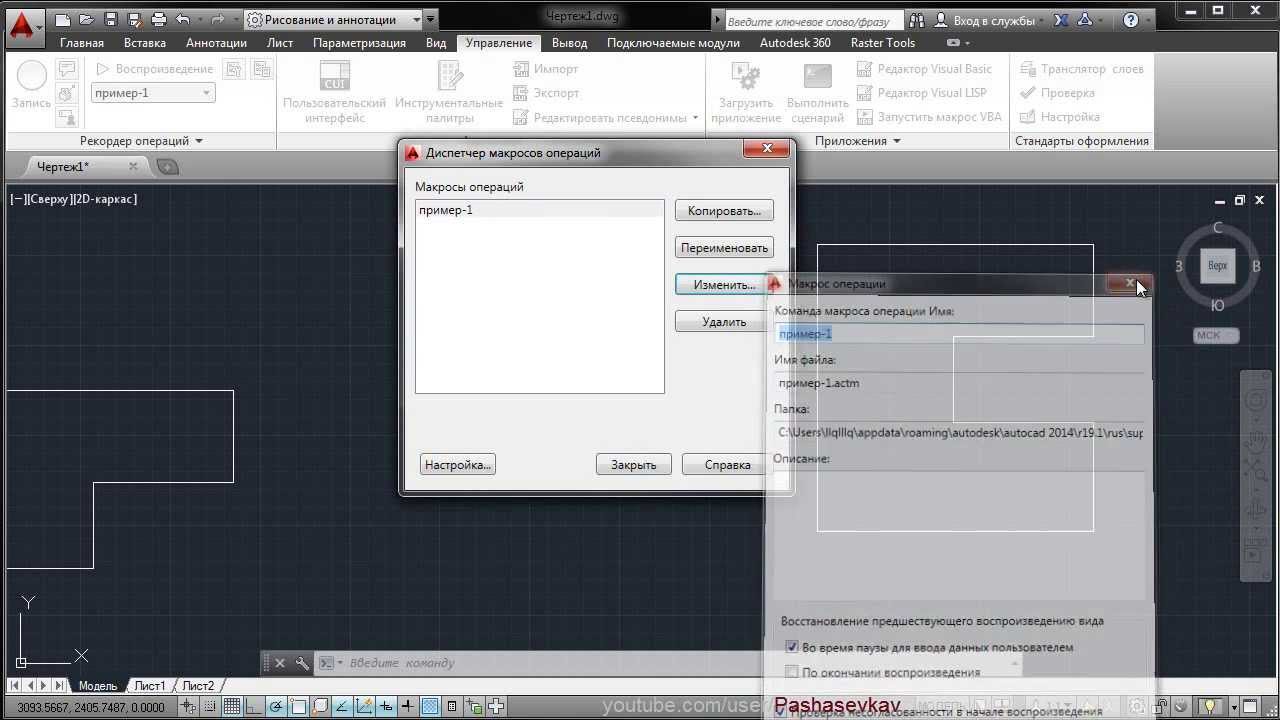Expand the Рекордер операций panel
This screenshot has height=720, width=1280.
pos(141,141)
